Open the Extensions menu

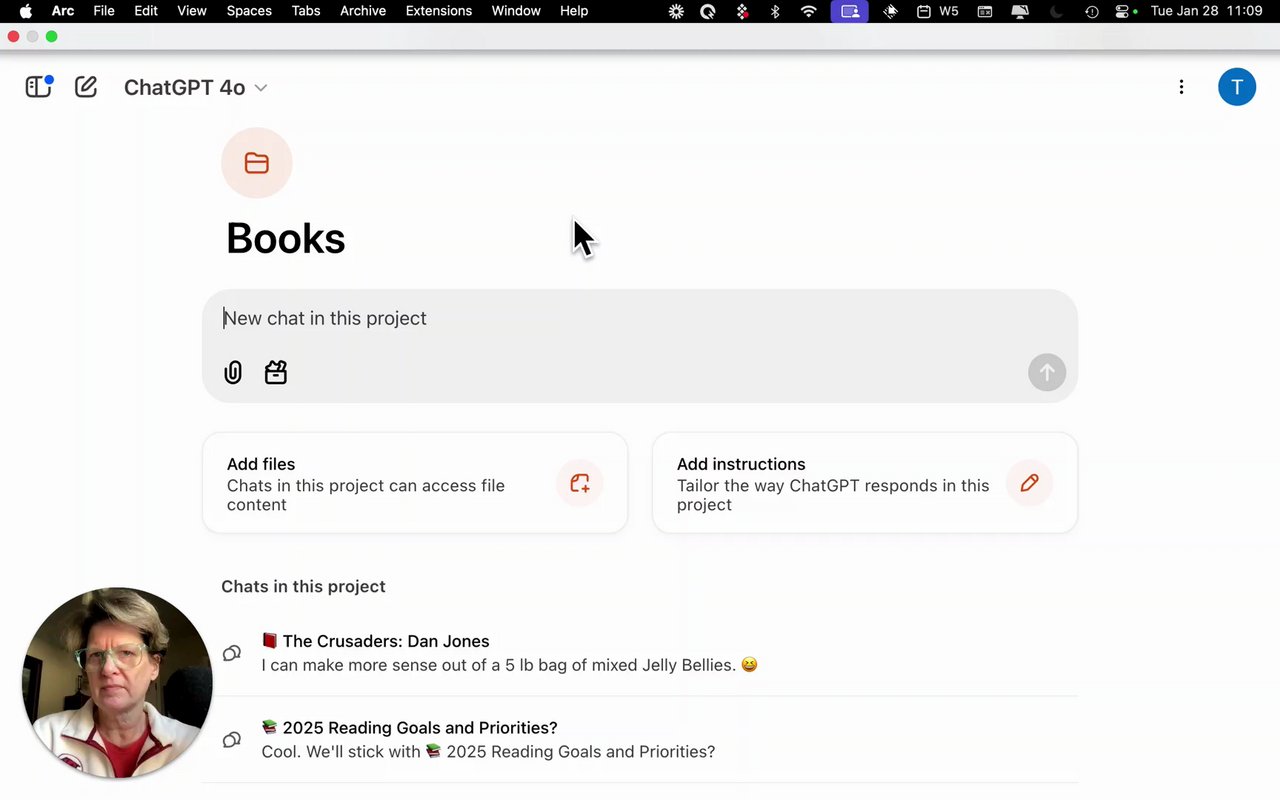pos(438,11)
